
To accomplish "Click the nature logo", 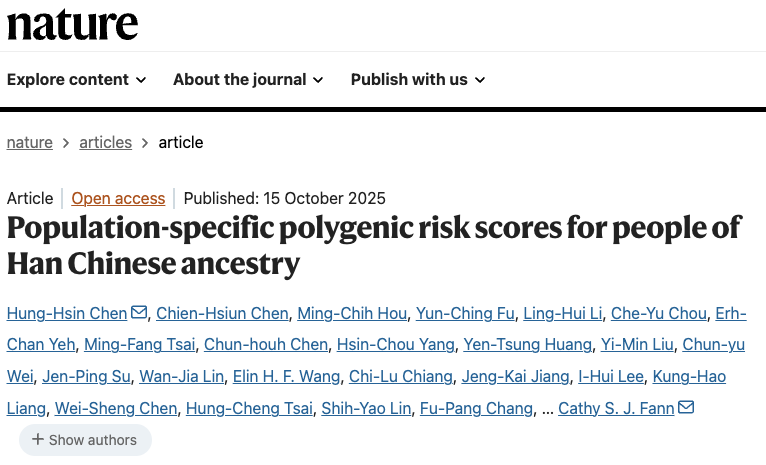I will pyautogui.click(x=72, y=24).
